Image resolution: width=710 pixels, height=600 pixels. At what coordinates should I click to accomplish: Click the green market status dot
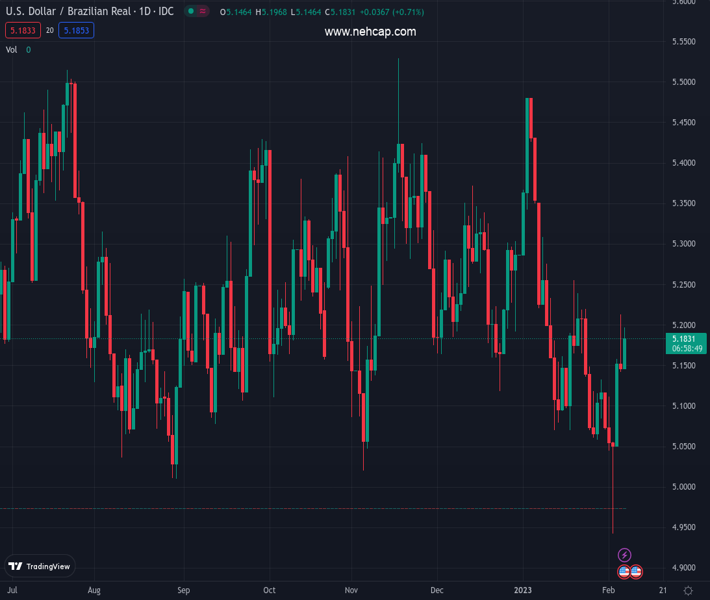coord(190,12)
